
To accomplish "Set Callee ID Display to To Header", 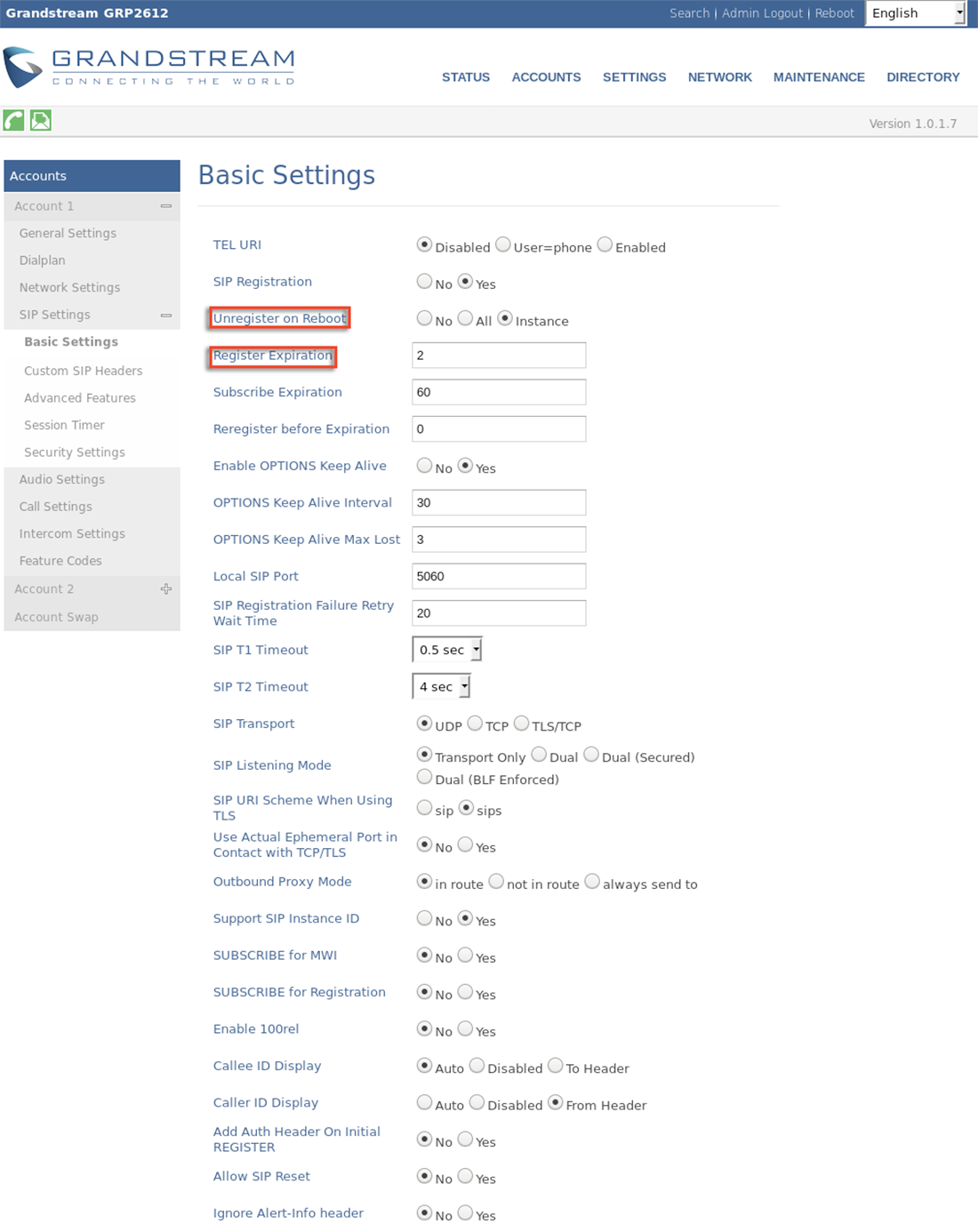I will (x=556, y=1066).
